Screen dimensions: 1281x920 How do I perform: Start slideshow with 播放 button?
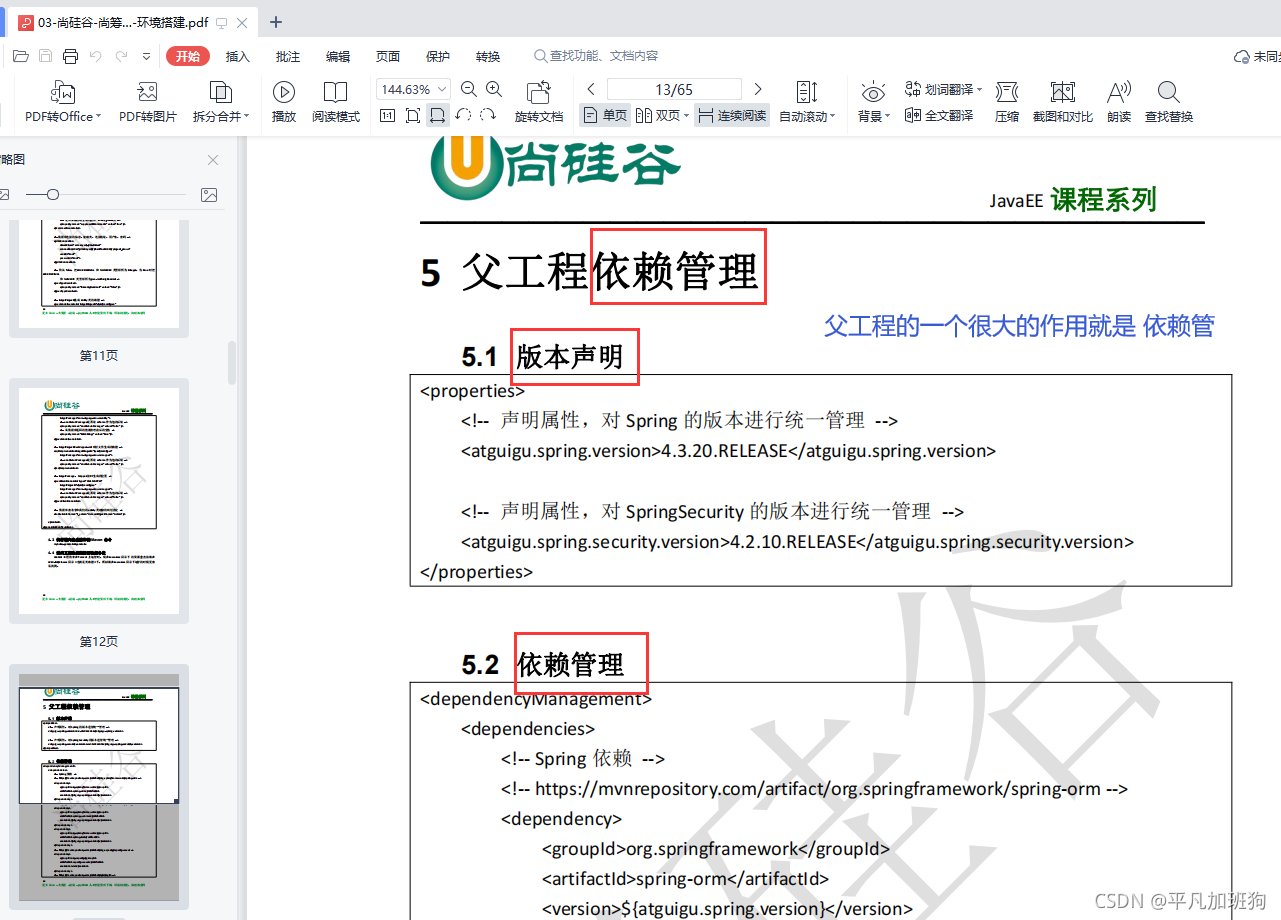(x=284, y=102)
